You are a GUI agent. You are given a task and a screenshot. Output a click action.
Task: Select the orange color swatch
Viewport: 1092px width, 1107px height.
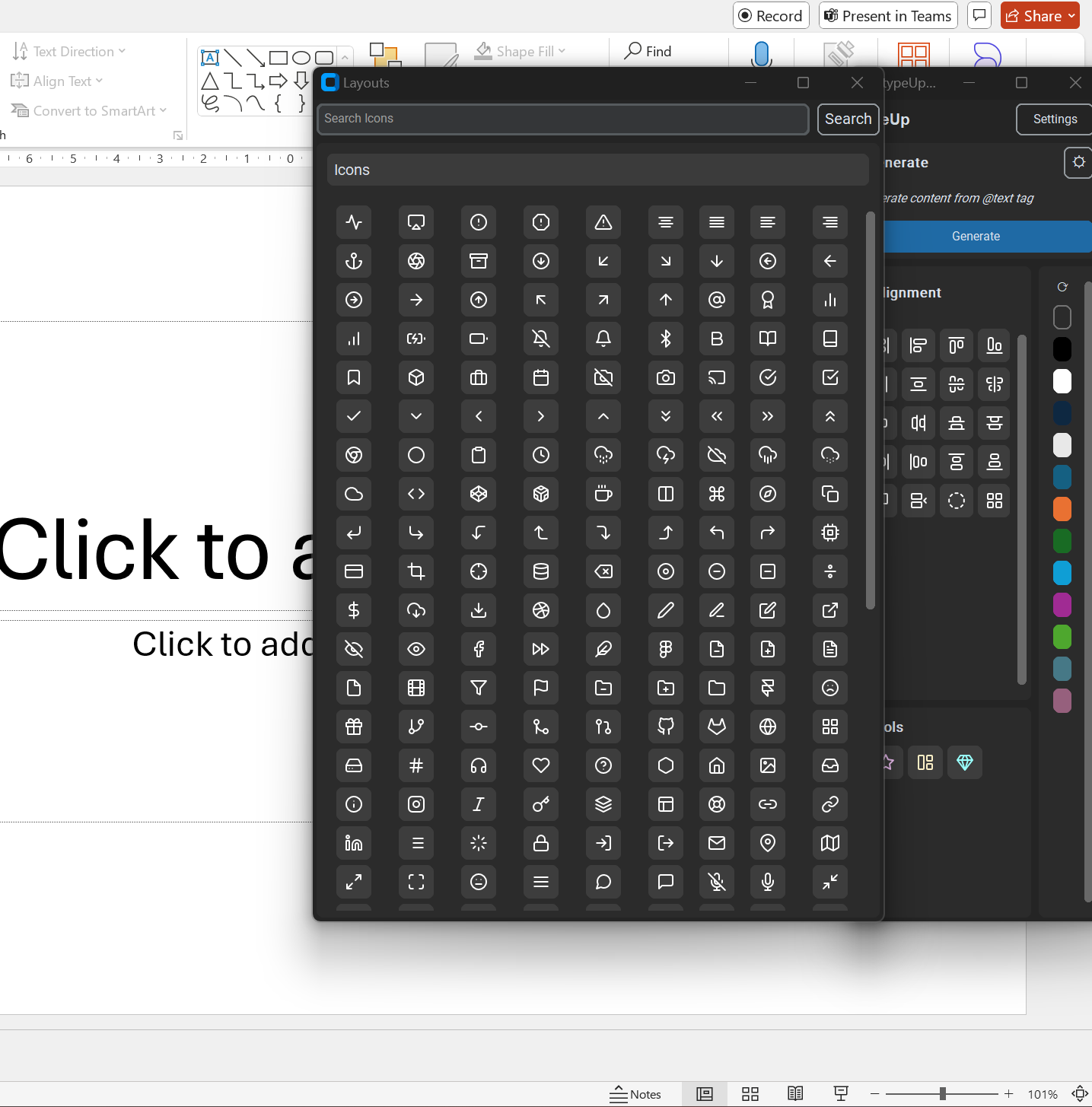1062,509
